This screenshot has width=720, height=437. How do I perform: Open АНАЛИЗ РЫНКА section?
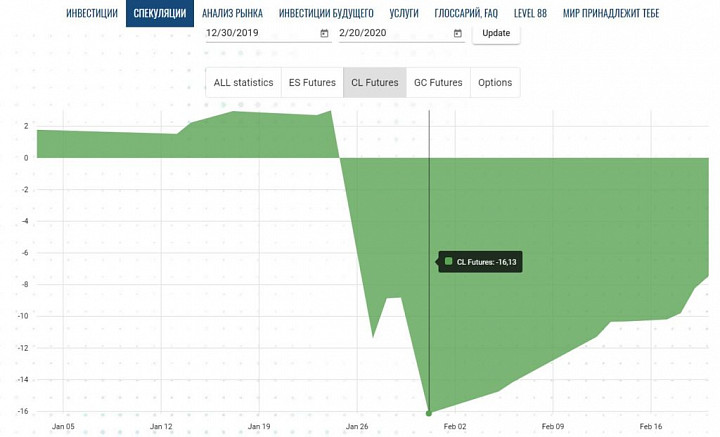[232, 13]
